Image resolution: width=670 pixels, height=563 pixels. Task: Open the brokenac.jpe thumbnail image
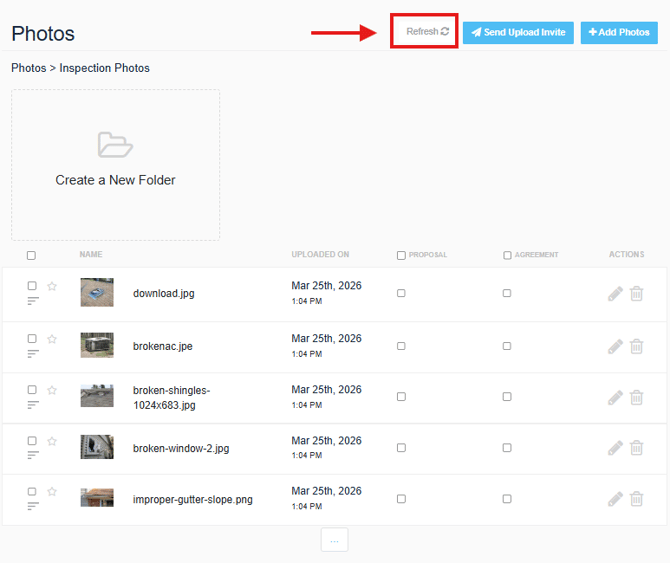pyautogui.click(x=97, y=345)
